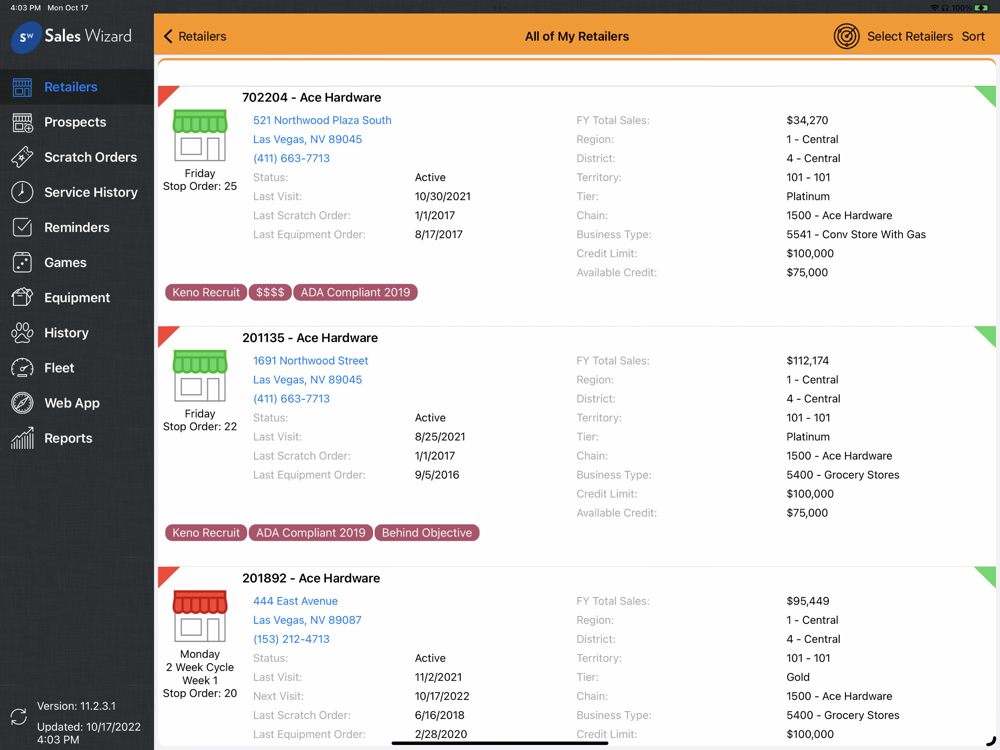Tap the red store icon for retailer 201892
This screenshot has width=1000, height=750.
[x=200, y=616]
